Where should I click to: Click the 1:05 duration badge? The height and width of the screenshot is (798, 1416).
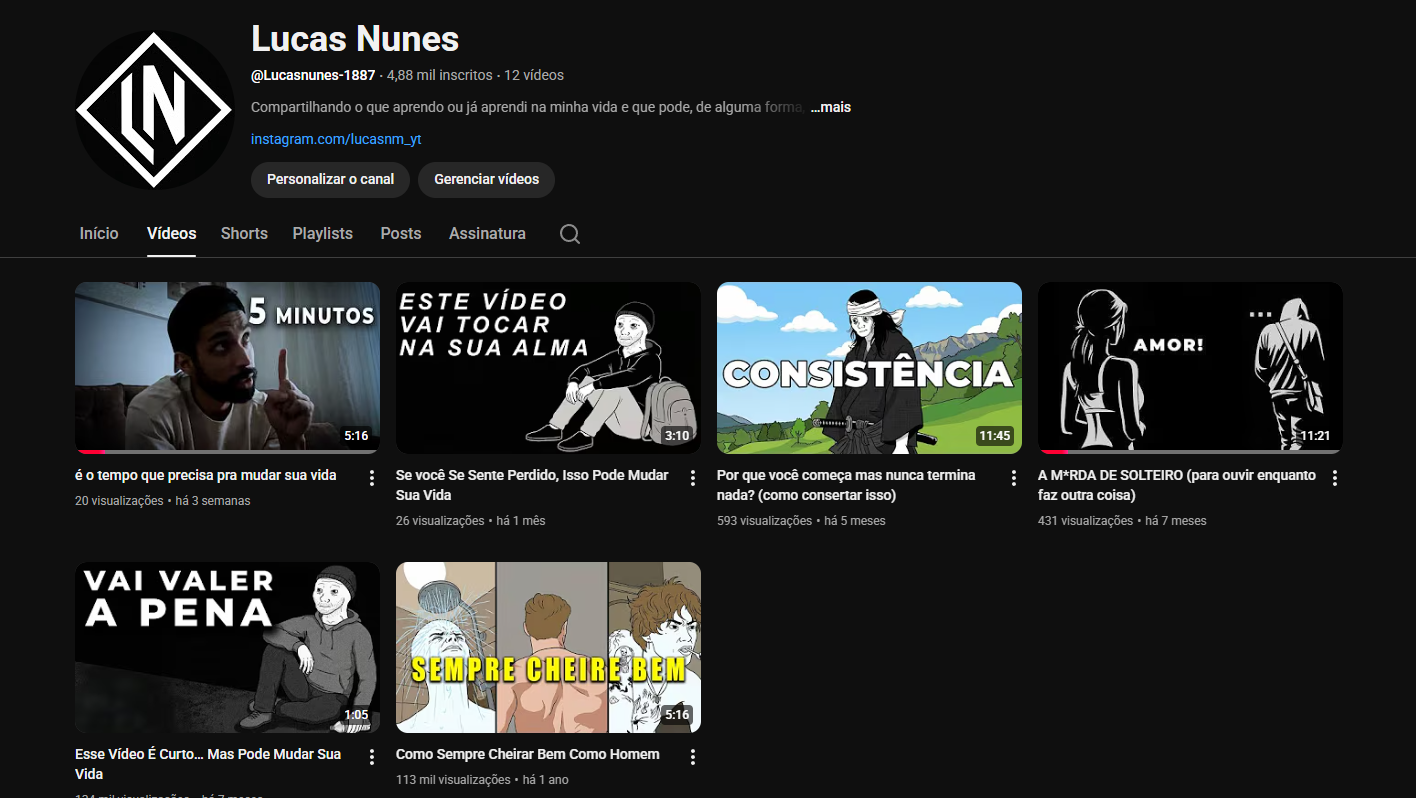(x=356, y=715)
